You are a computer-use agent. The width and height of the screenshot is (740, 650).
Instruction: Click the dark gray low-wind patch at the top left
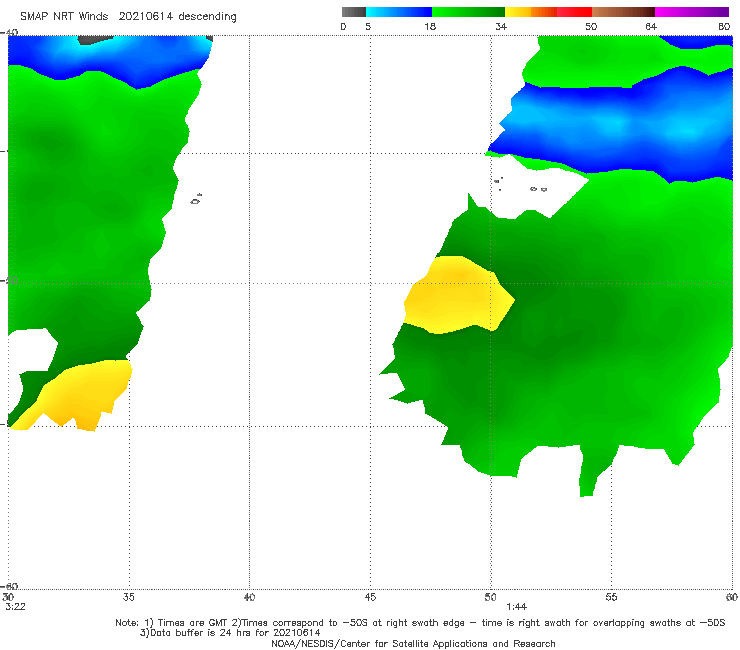[x=94, y=40]
